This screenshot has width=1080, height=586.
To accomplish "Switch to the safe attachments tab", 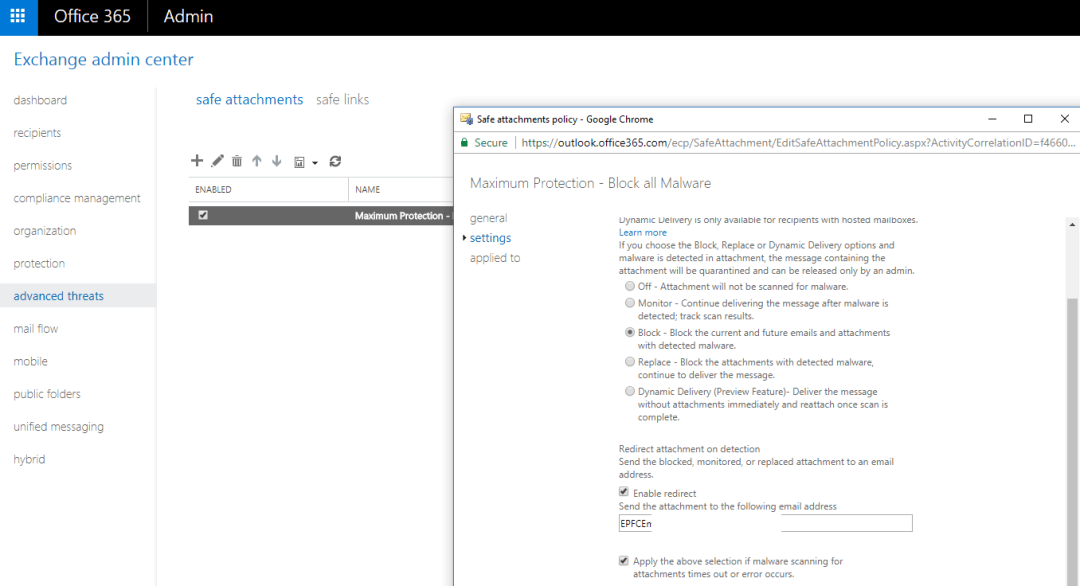I will click(x=249, y=99).
